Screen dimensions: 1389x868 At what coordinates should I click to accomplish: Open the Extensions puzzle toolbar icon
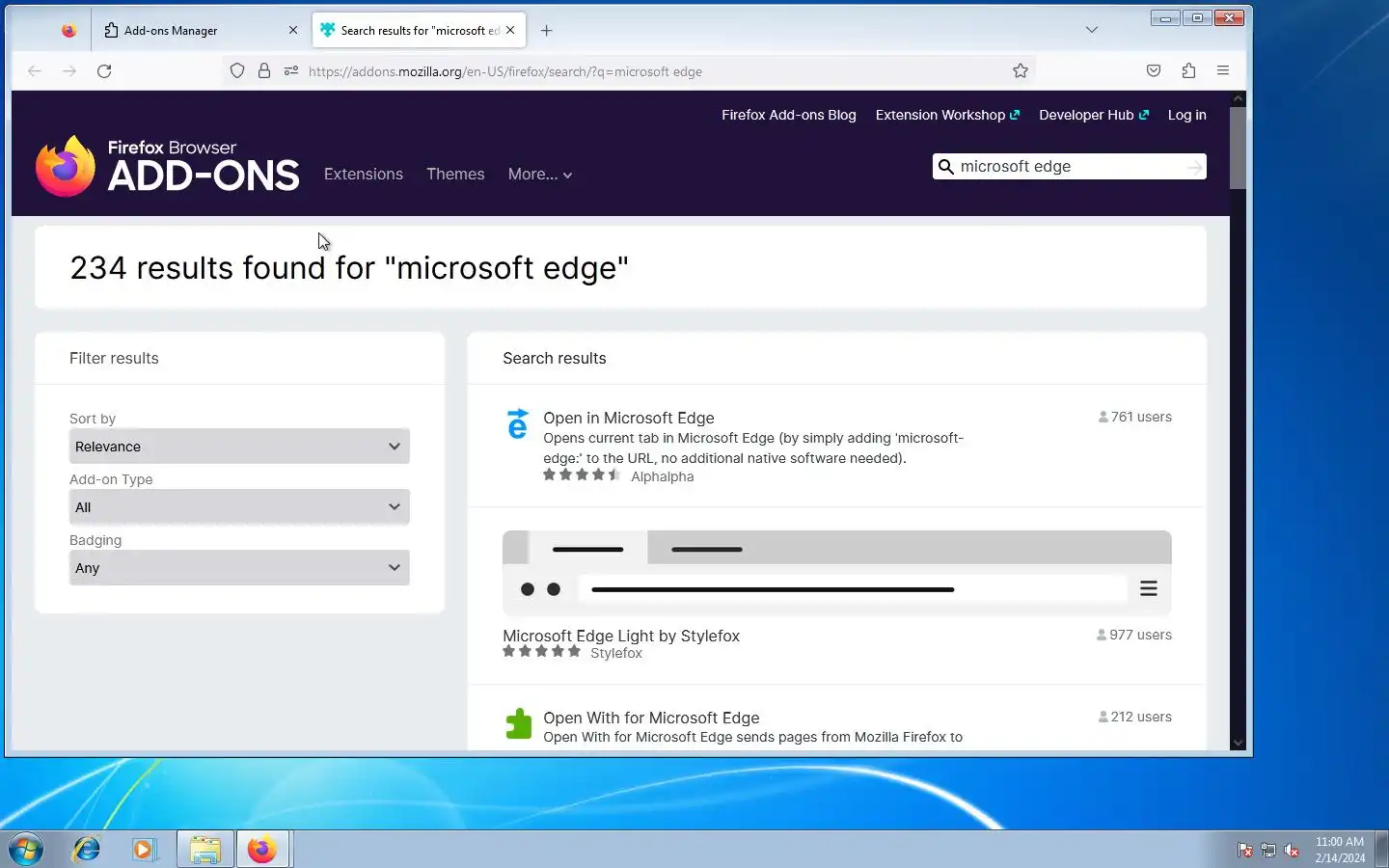coord(1188,70)
